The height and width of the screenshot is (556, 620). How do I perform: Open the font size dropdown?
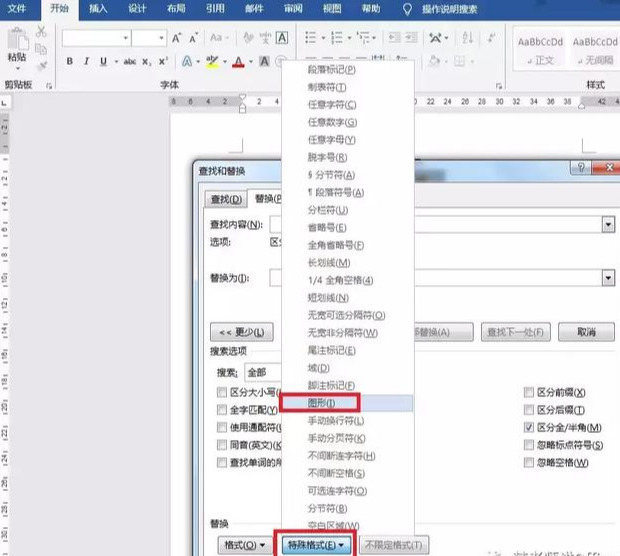[161, 38]
